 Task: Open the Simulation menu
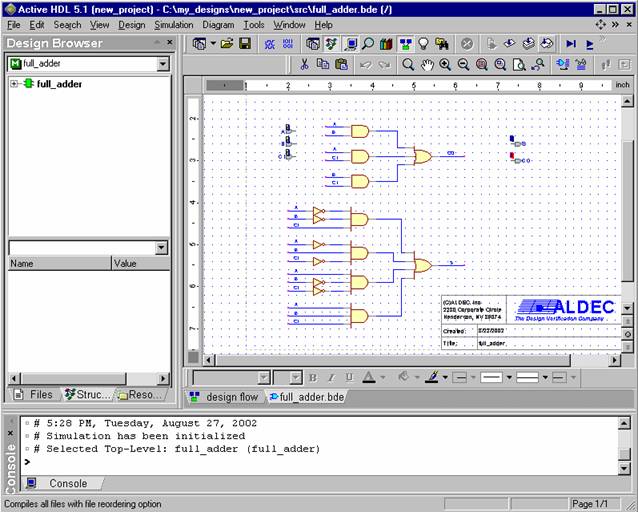(174, 25)
